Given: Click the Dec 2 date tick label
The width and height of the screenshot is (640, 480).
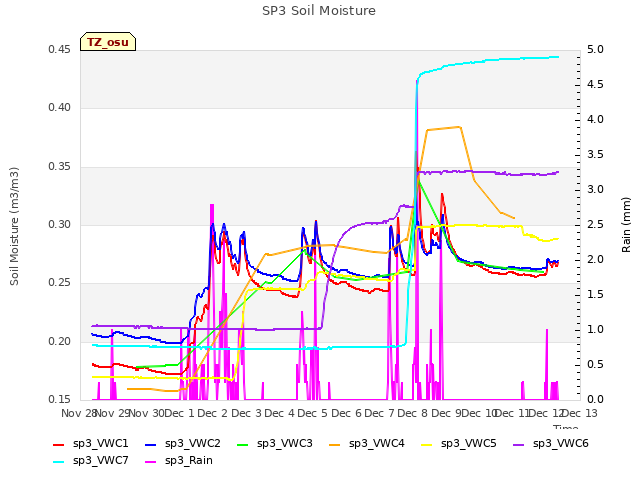Looking at the screenshot, I should tap(213, 414).
